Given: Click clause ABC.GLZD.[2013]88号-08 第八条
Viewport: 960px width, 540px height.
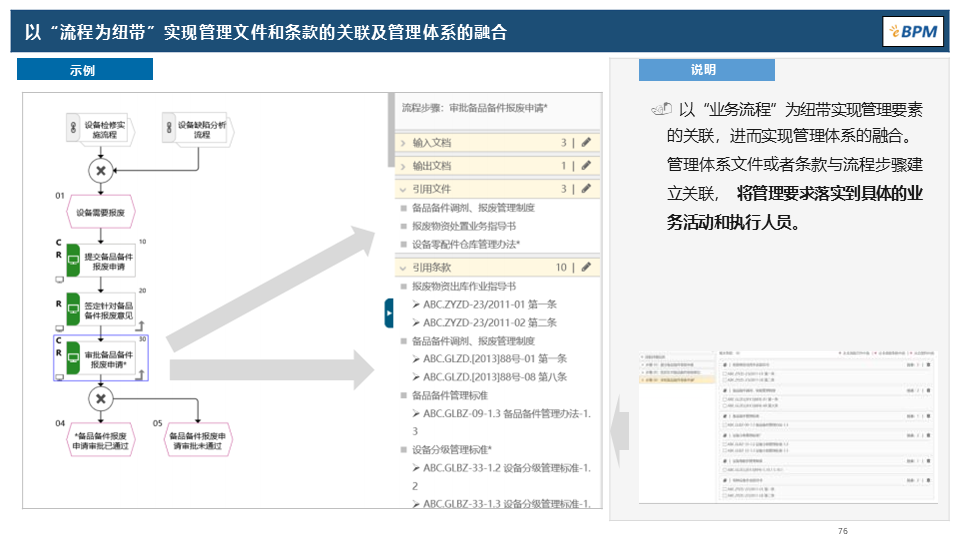Looking at the screenshot, I should 495,377.
